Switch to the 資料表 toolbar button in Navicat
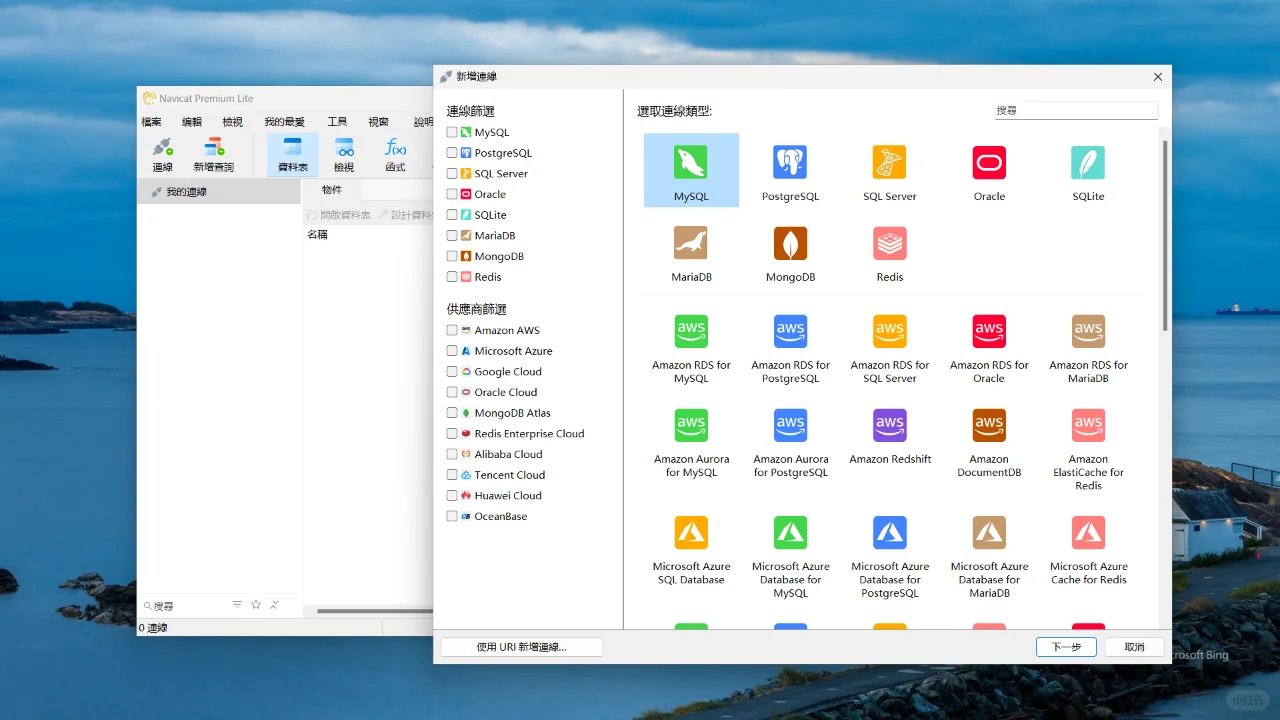The height and width of the screenshot is (720, 1280). tap(292, 155)
